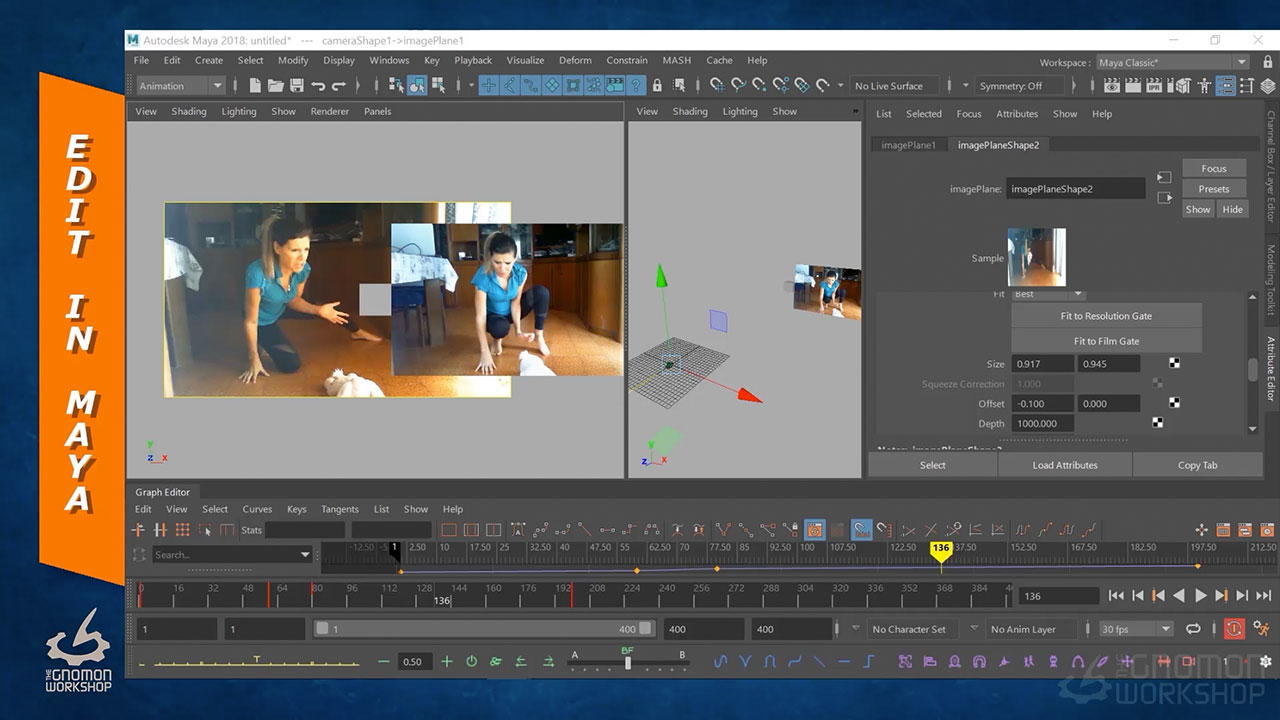Click the tween A to B slider handle
1280x720 pixels.
point(627,661)
